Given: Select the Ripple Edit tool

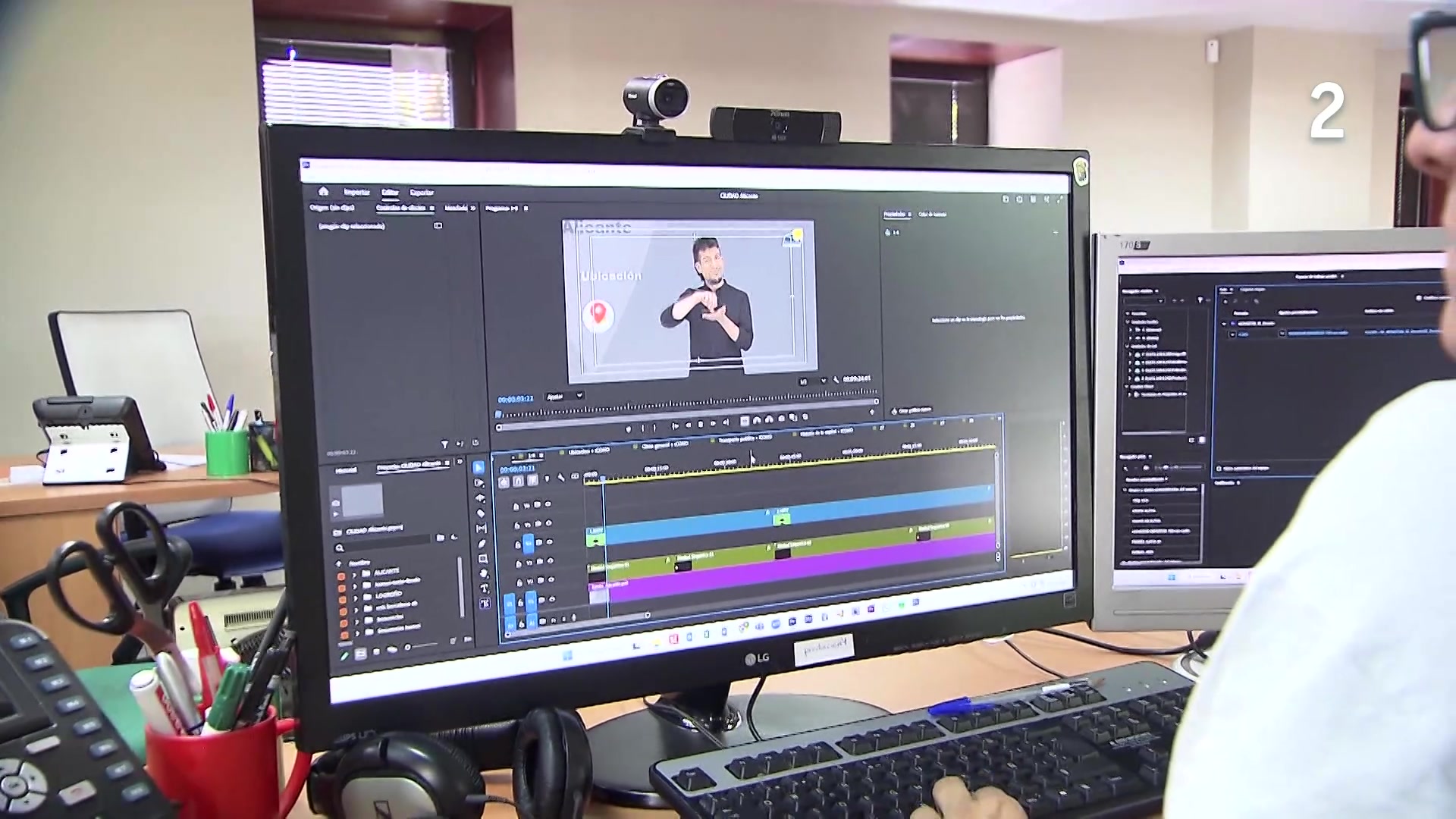Looking at the screenshot, I should click(480, 498).
